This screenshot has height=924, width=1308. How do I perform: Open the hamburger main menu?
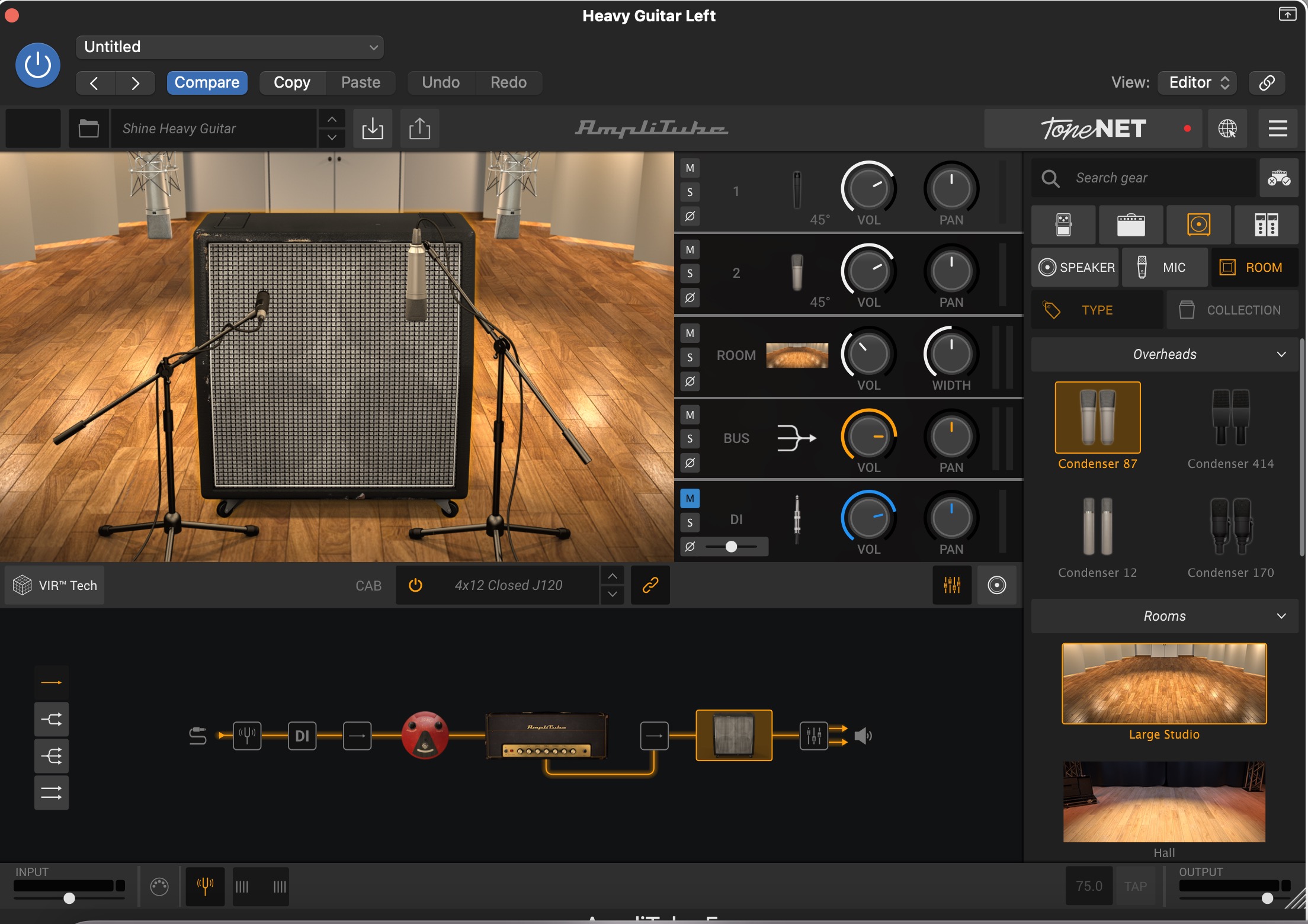(1278, 129)
